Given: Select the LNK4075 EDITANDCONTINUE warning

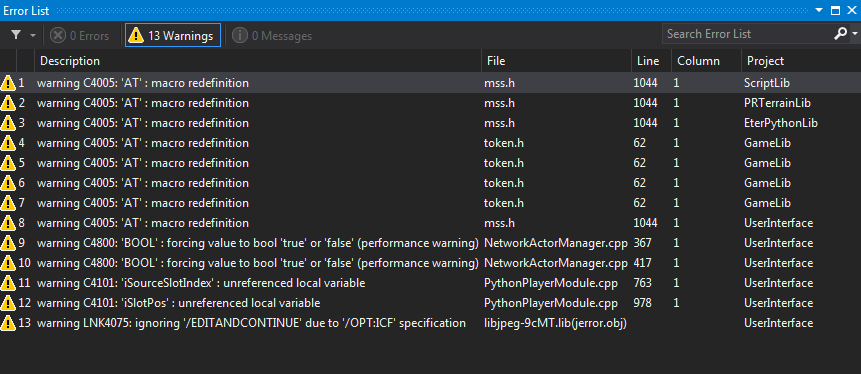Looking at the screenshot, I should click(251, 323).
